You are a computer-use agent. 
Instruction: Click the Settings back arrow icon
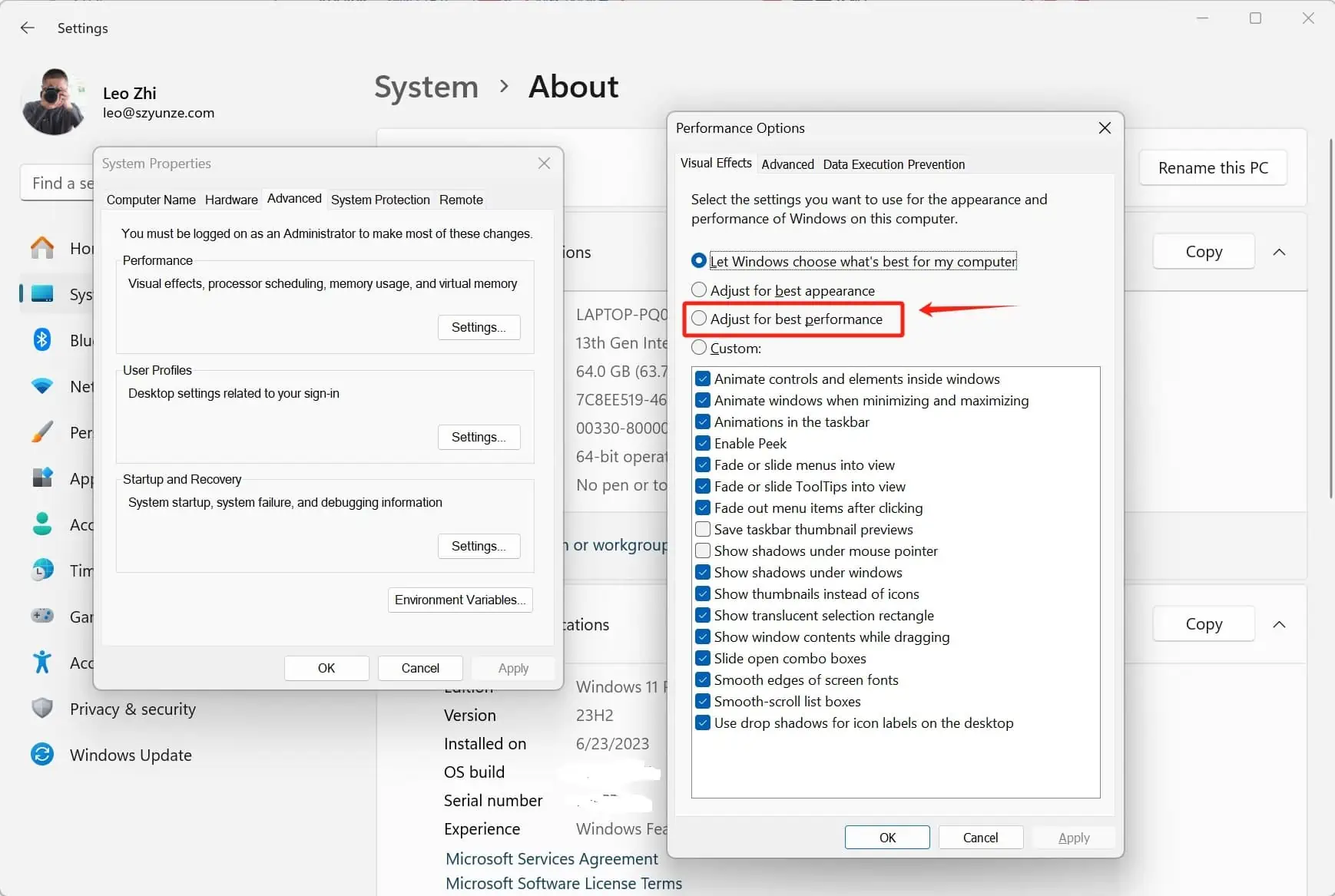pyautogui.click(x=28, y=28)
